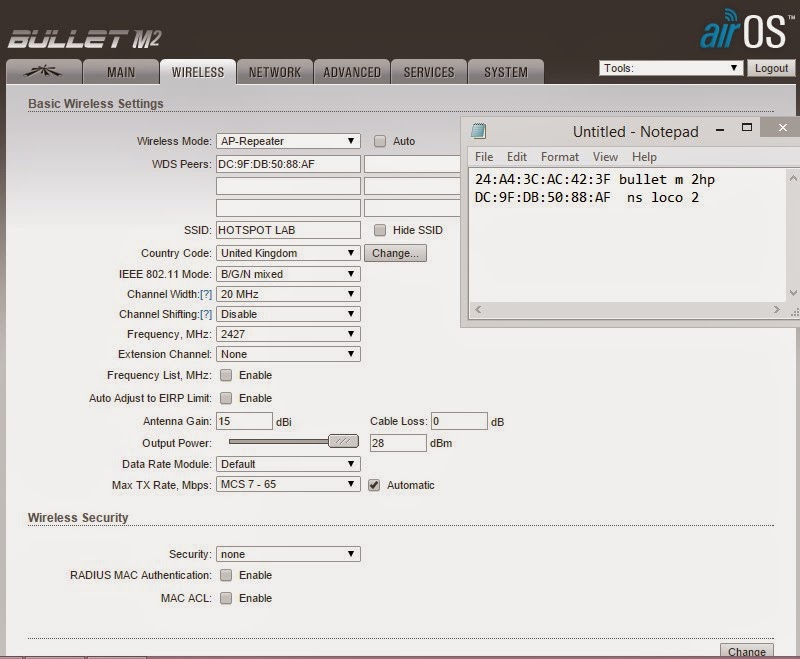This screenshot has width=800, height=659.
Task: Click Notepad horizontal scrollbar right arrow
Action: click(777, 309)
